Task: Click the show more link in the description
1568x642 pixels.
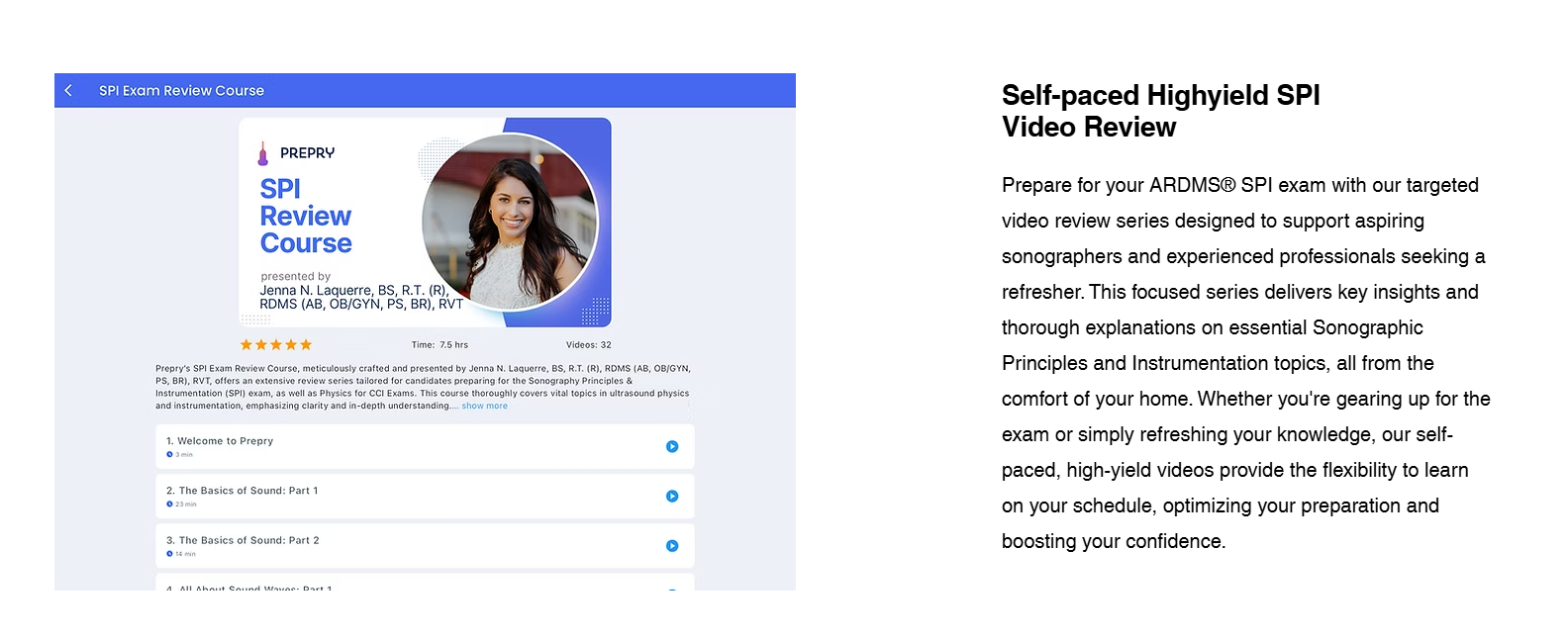Action: (484, 406)
